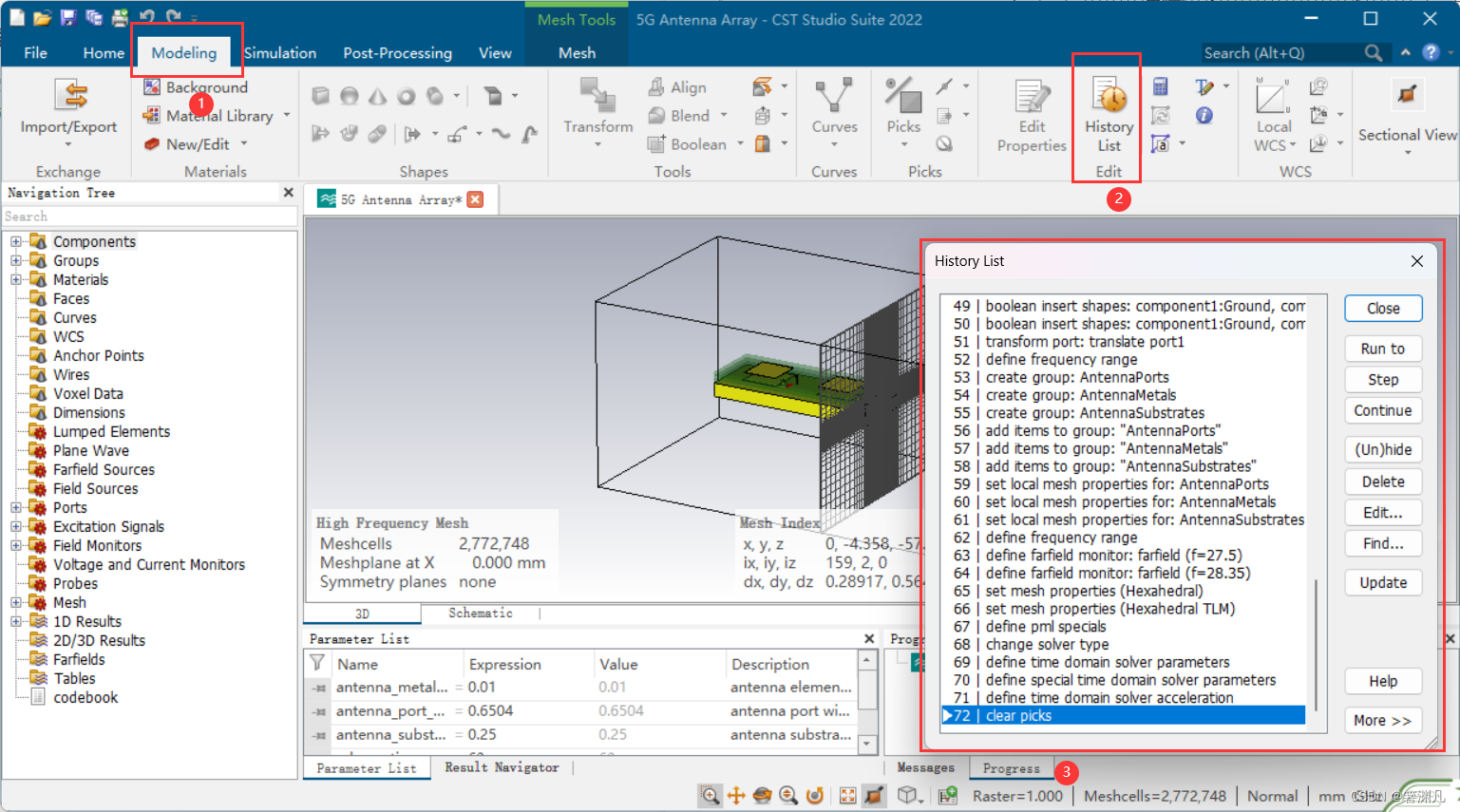The width and height of the screenshot is (1460, 812).
Task: Select Farfield Sources in Navigation Tree
Action: point(104,470)
